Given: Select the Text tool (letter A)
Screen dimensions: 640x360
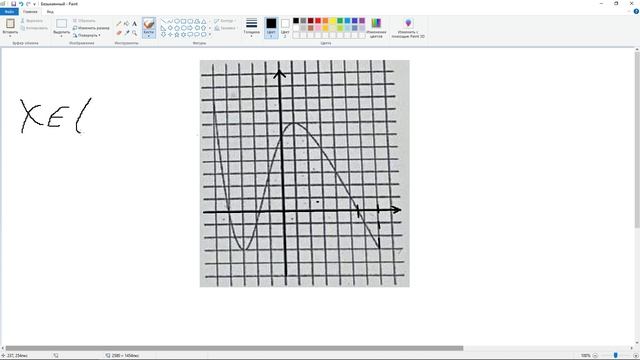Looking at the screenshot, I should (x=134, y=24).
